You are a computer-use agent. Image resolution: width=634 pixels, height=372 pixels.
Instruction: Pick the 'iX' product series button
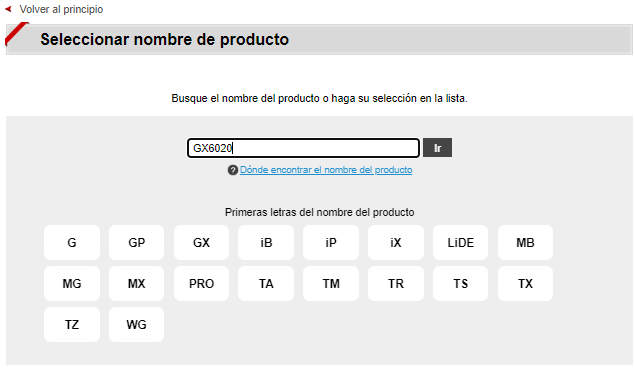396,243
